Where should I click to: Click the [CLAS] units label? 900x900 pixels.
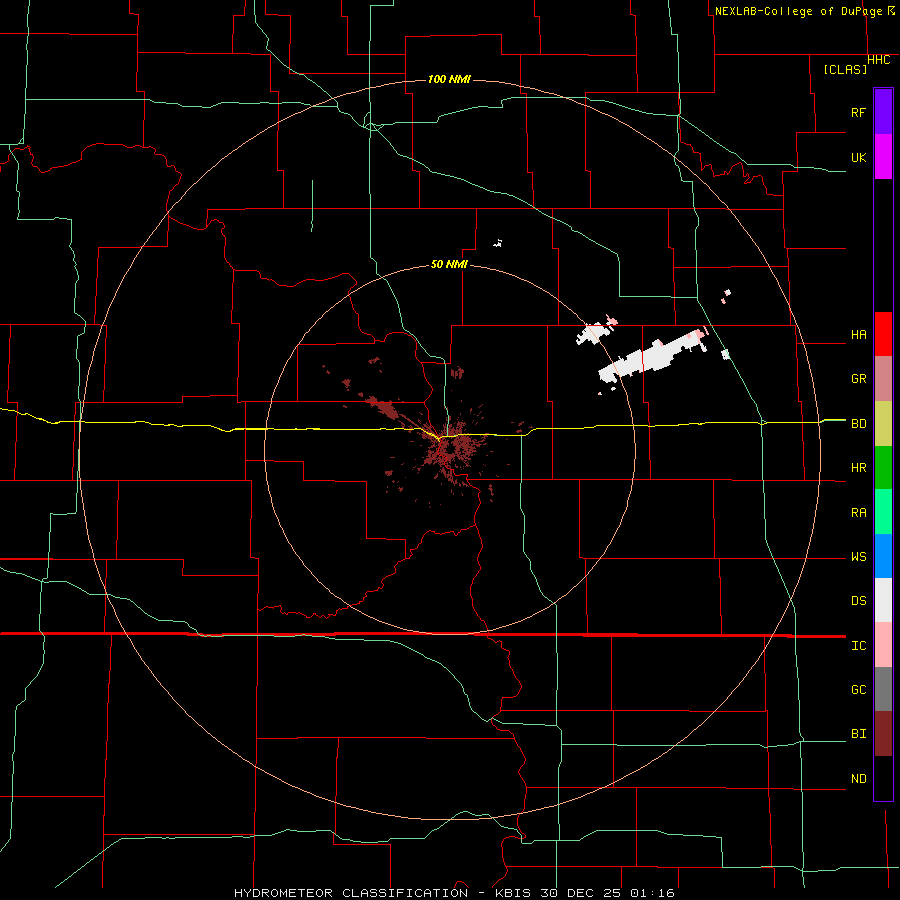click(845, 69)
